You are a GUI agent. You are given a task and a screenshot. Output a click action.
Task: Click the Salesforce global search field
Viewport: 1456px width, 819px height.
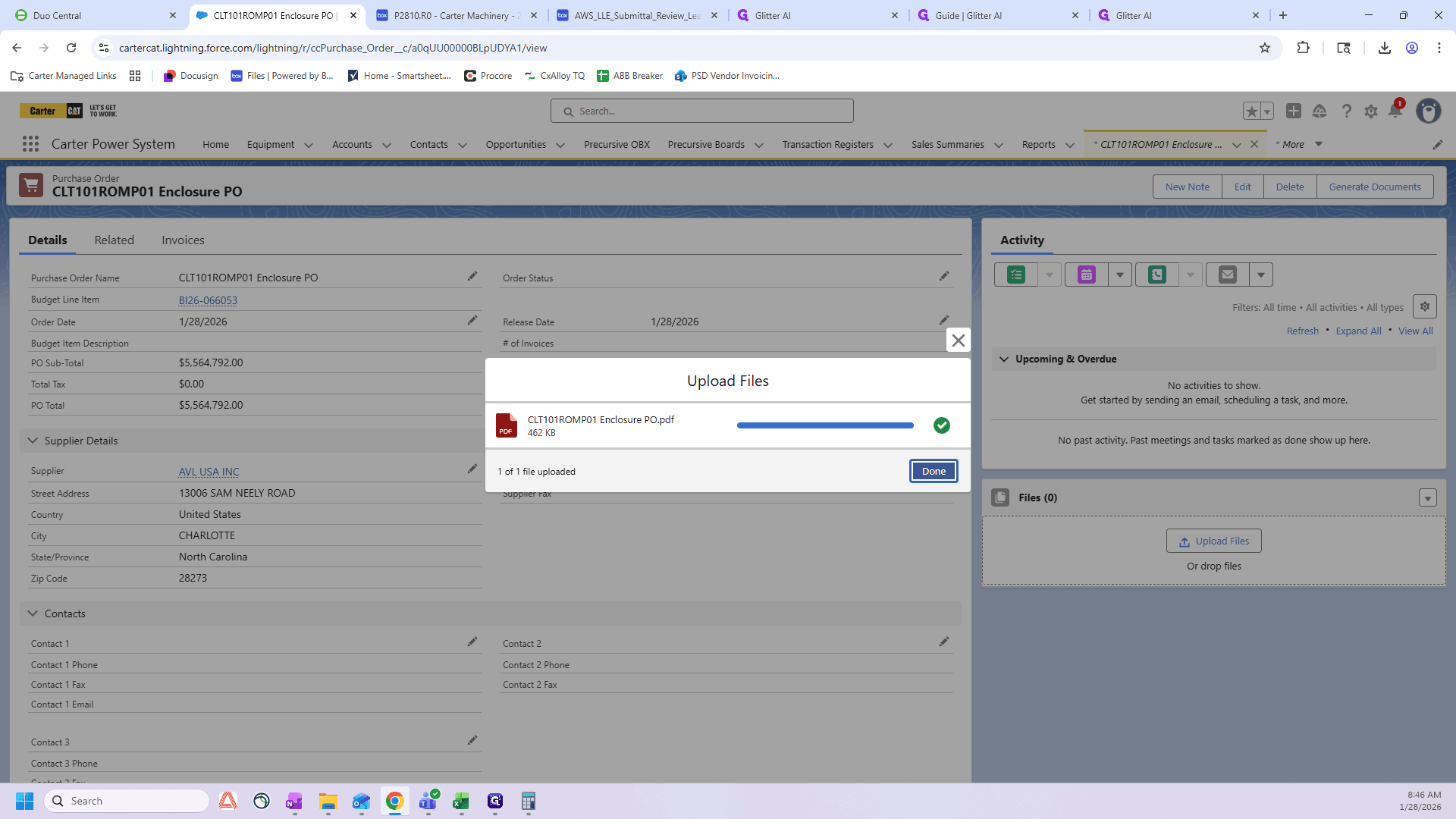pos(702,111)
